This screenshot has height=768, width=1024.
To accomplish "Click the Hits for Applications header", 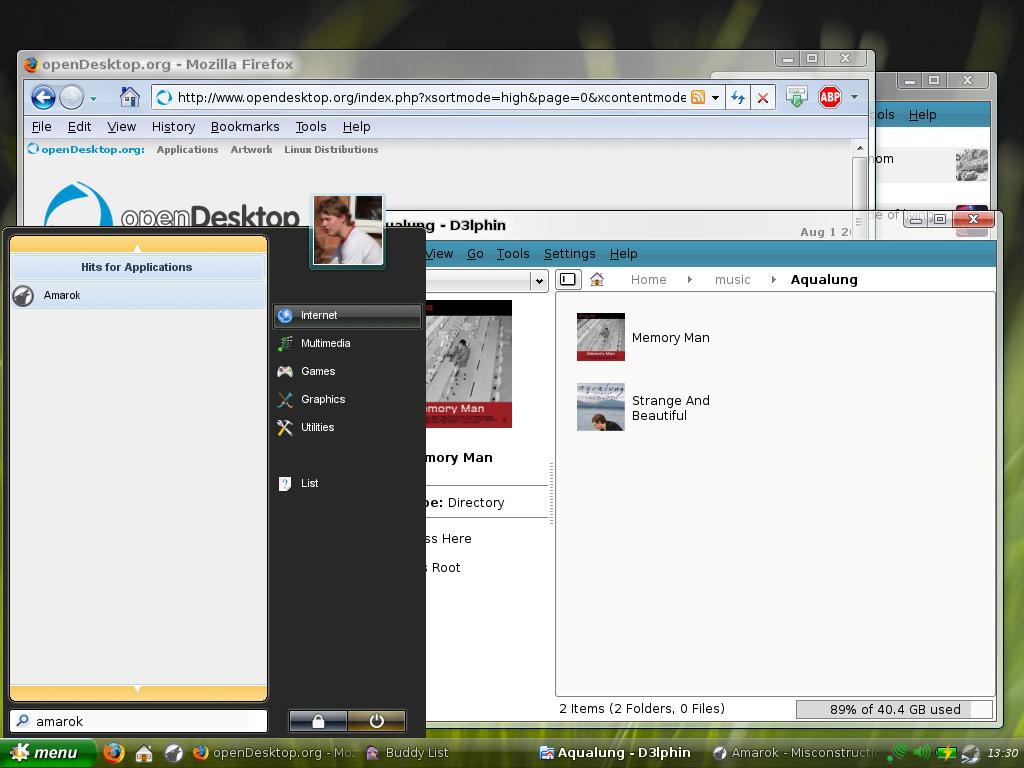I will pos(138,267).
